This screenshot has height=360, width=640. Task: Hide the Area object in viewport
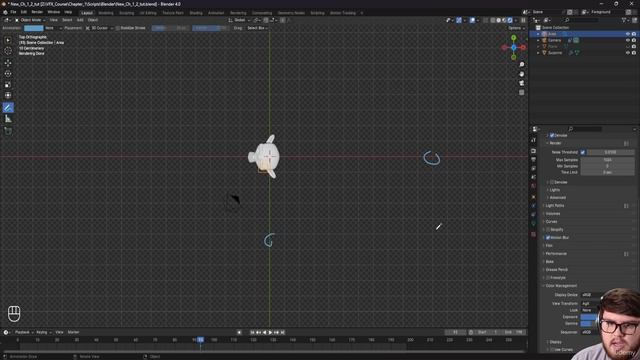click(x=628, y=34)
